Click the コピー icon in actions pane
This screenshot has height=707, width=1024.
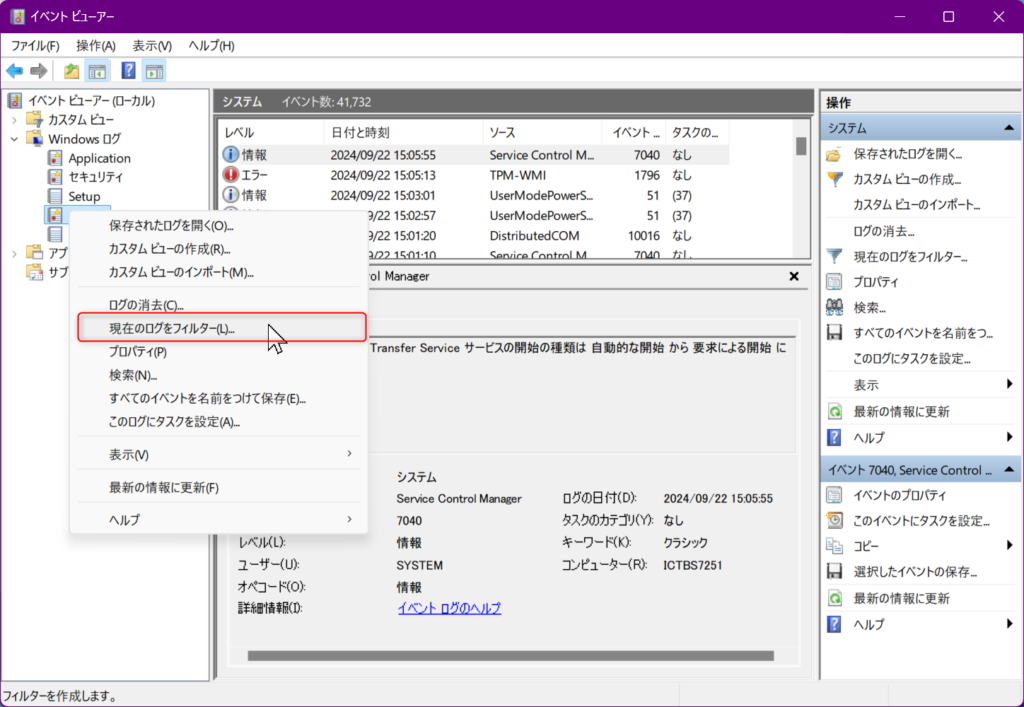coord(834,545)
